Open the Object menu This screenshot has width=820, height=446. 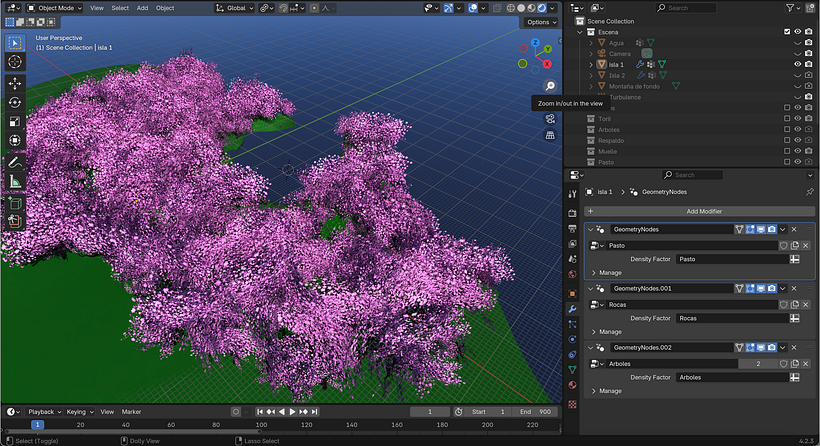click(x=165, y=8)
